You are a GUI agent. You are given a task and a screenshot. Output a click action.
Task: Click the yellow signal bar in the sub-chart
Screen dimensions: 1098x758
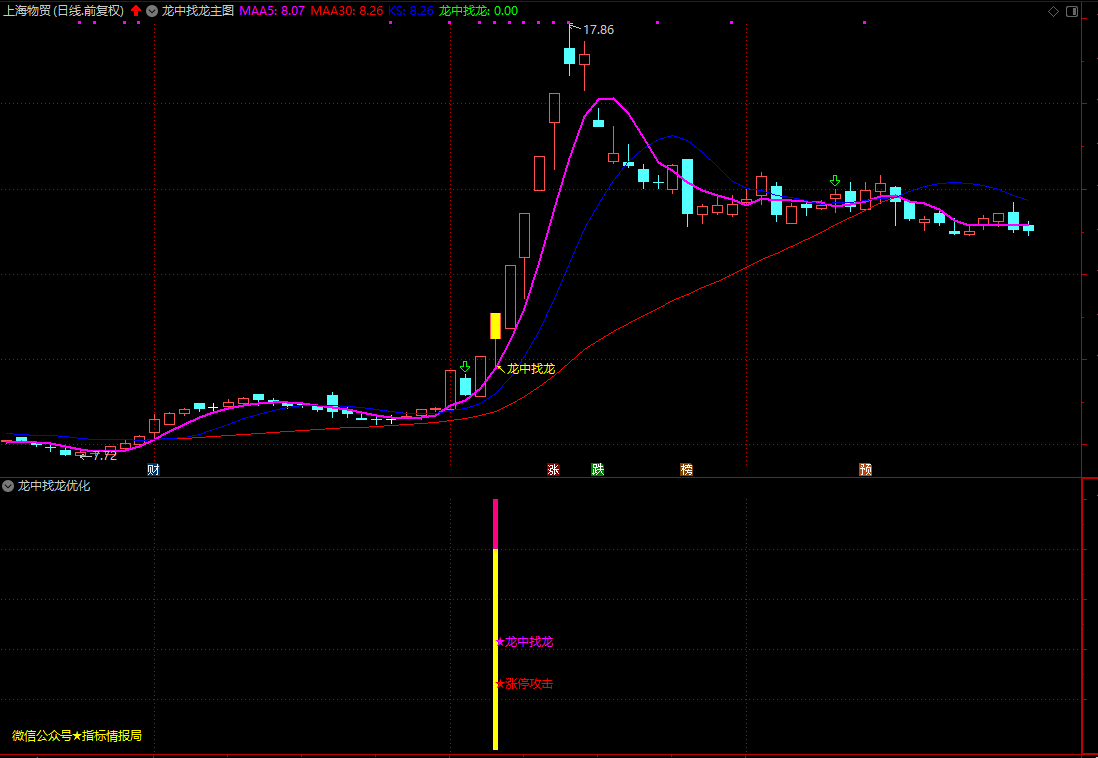click(496, 649)
